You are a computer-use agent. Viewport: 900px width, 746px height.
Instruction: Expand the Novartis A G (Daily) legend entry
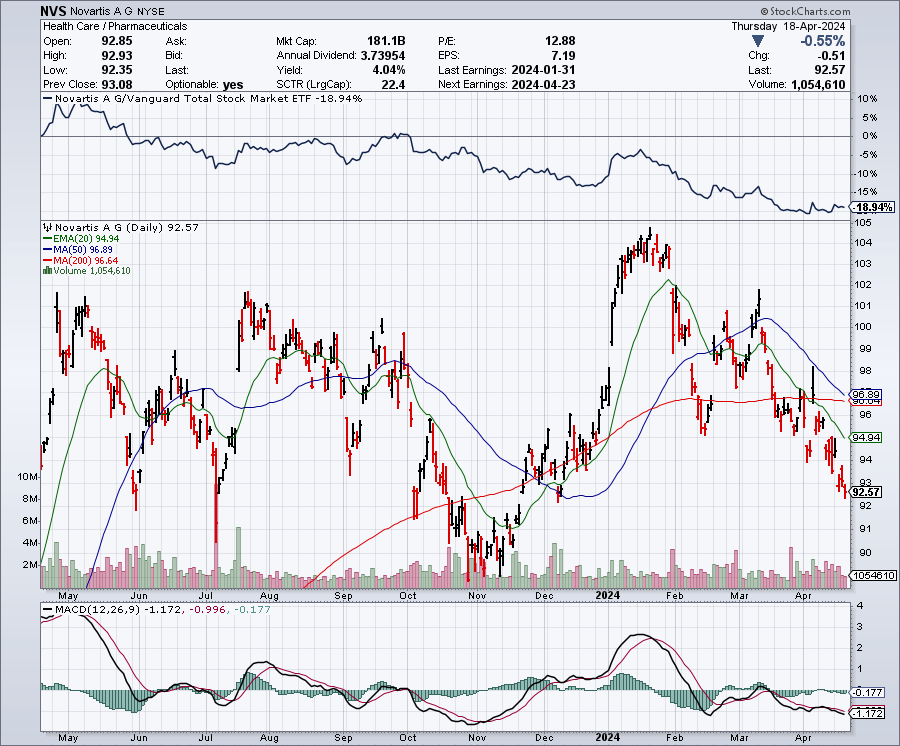click(x=118, y=226)
